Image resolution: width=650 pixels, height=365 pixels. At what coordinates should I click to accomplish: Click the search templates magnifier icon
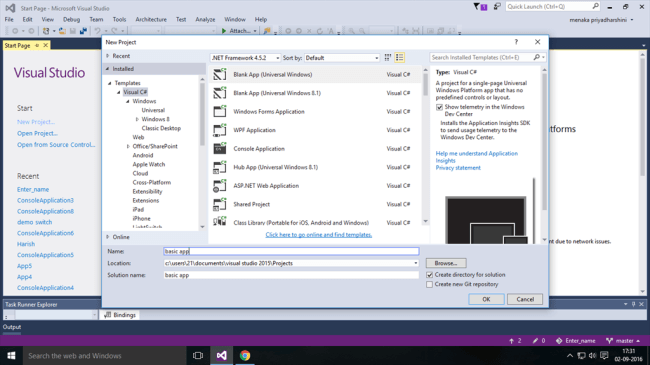(537, 57)
